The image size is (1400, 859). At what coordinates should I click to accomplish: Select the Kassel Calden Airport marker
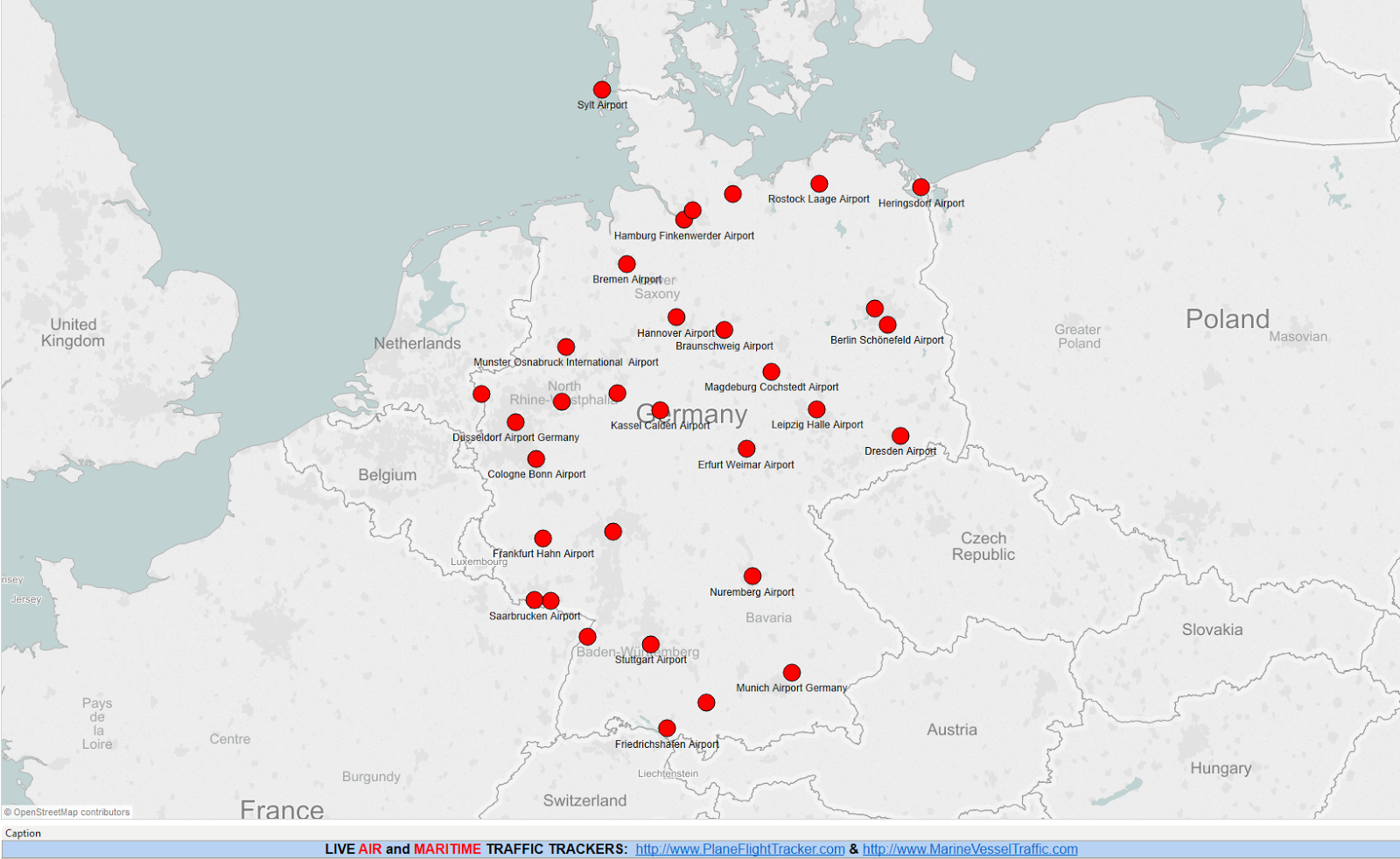[660, 410]
